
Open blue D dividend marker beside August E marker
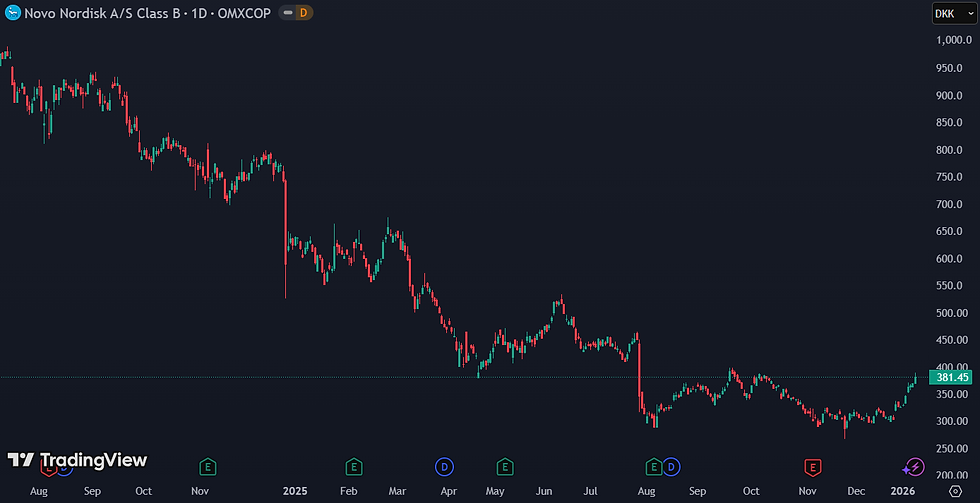pyautogui.click(x=671, y=466)
